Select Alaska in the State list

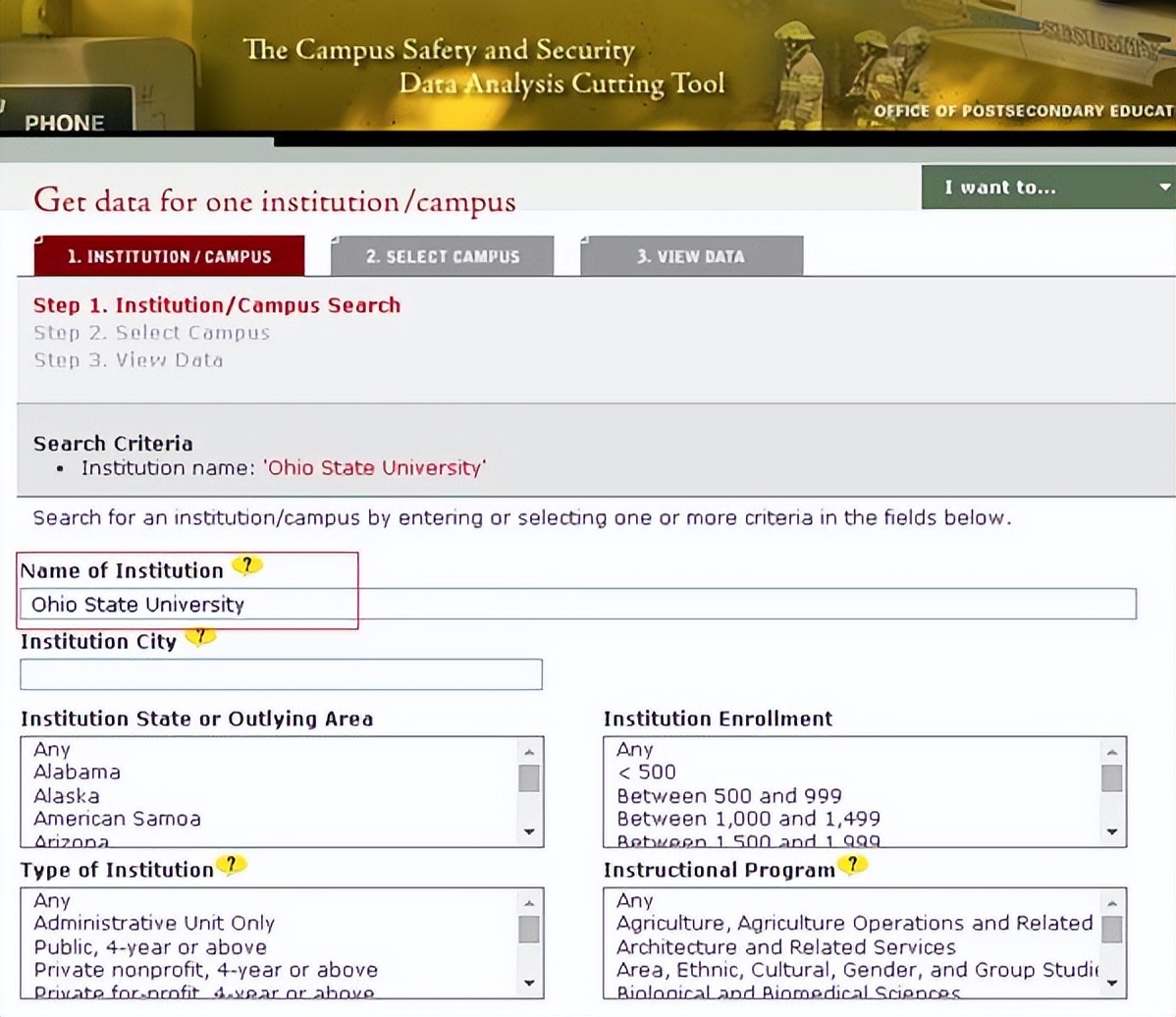click(x=66, y=796)
